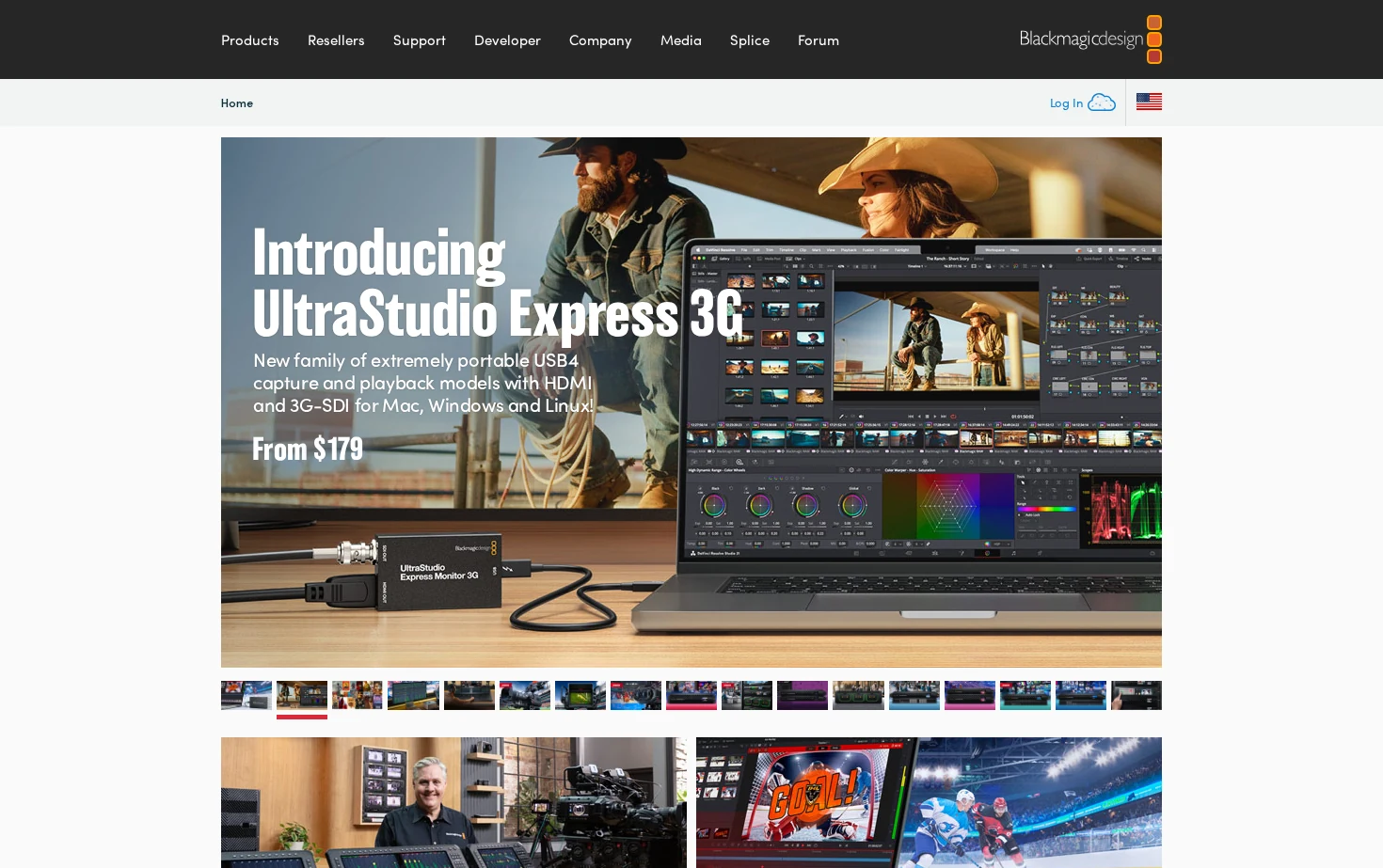This screenshot has height=868, width=1383.
Task: Click the Blackmagicdesign logo
Action: tap(1090, 39)
